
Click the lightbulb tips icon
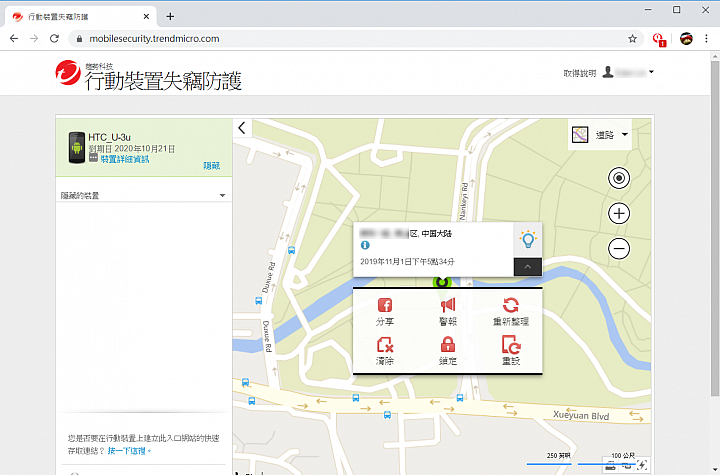528,239
